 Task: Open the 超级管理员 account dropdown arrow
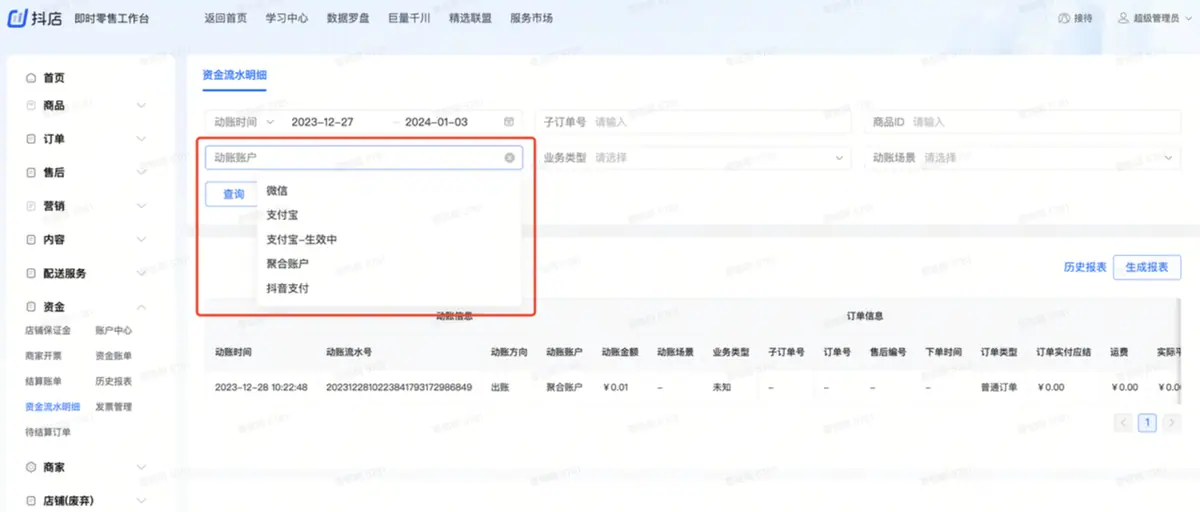1187,18
